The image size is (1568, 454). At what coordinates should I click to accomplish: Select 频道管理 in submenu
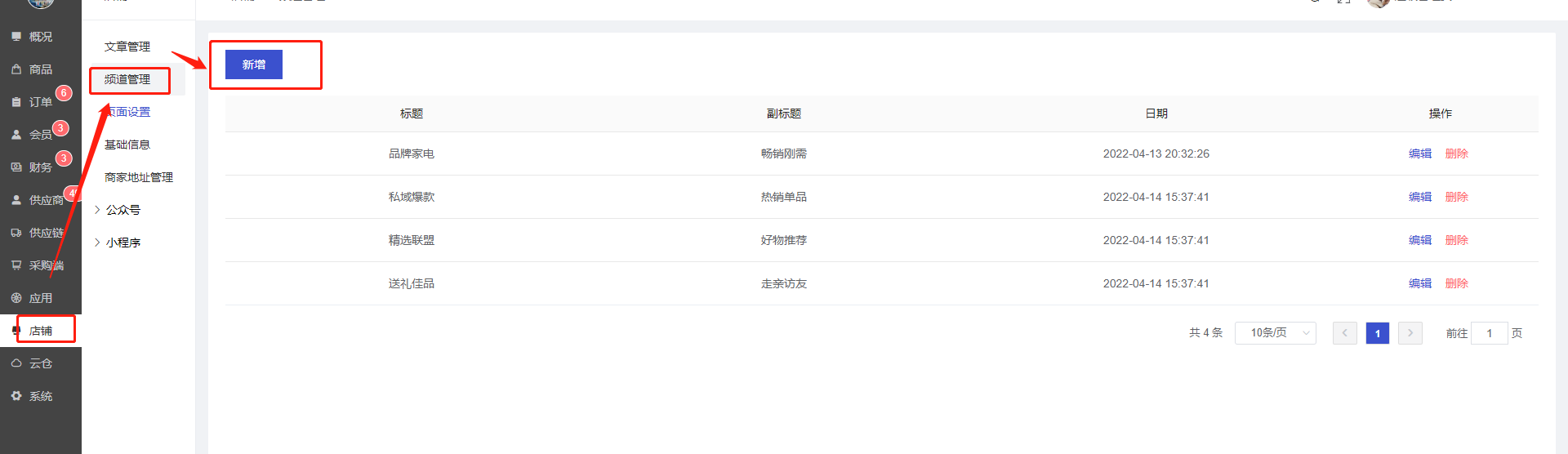click(x=127, y=79)
